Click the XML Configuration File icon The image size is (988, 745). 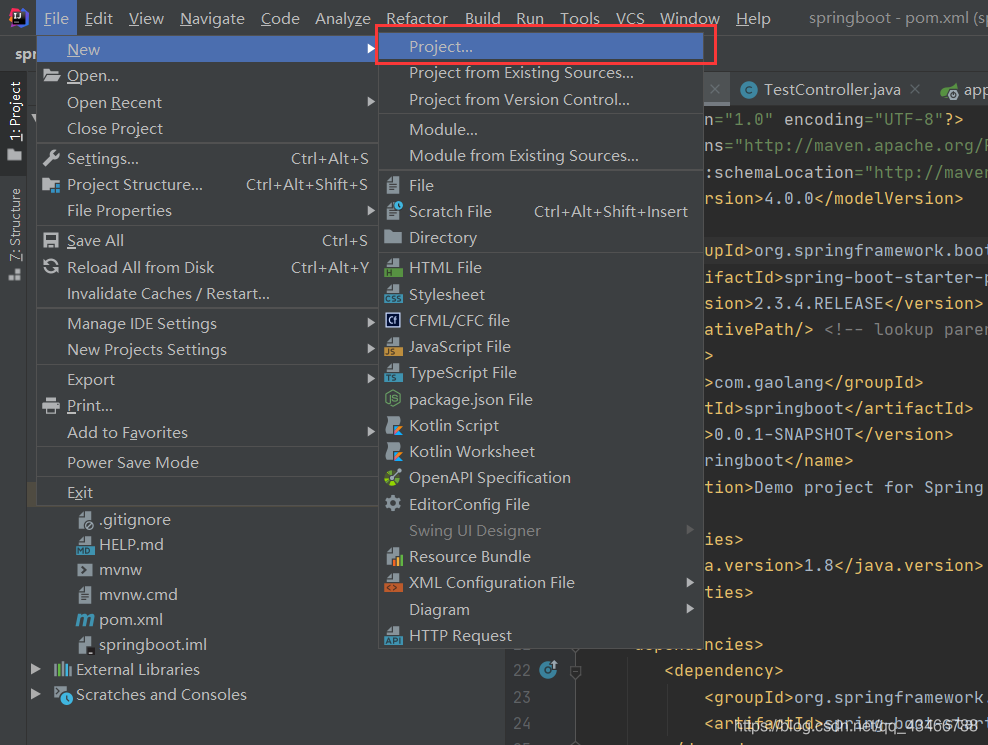pos(393,582)
